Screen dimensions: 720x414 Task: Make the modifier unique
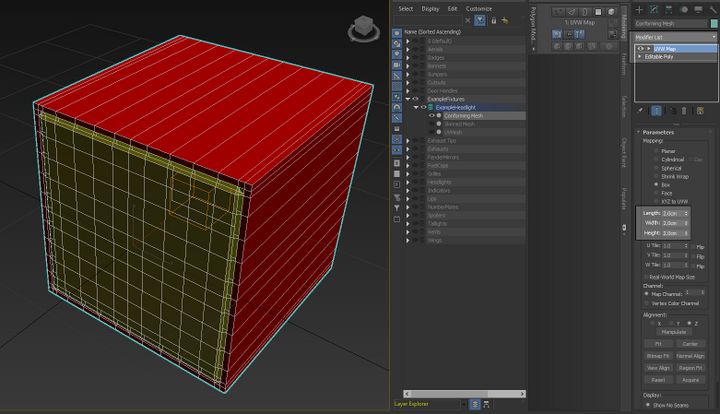coord(672,111)
